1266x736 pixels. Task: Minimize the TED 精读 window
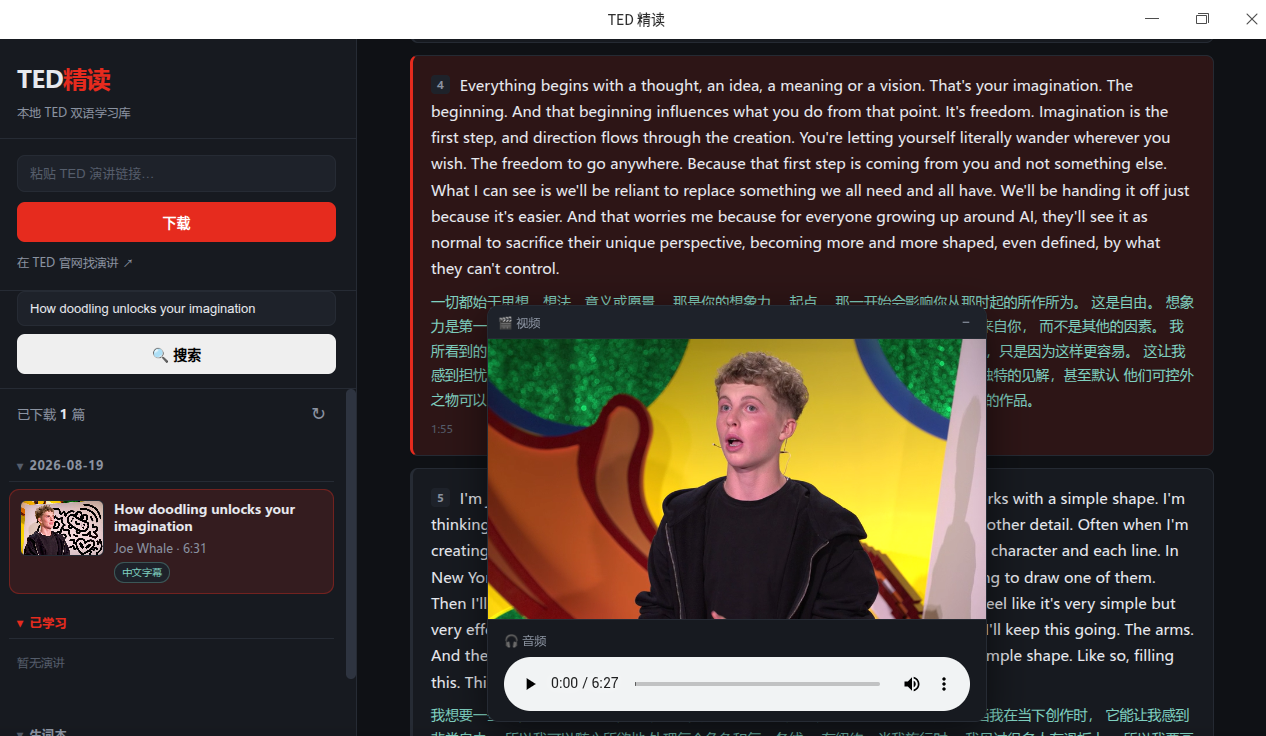click(x=1154, y=19)
